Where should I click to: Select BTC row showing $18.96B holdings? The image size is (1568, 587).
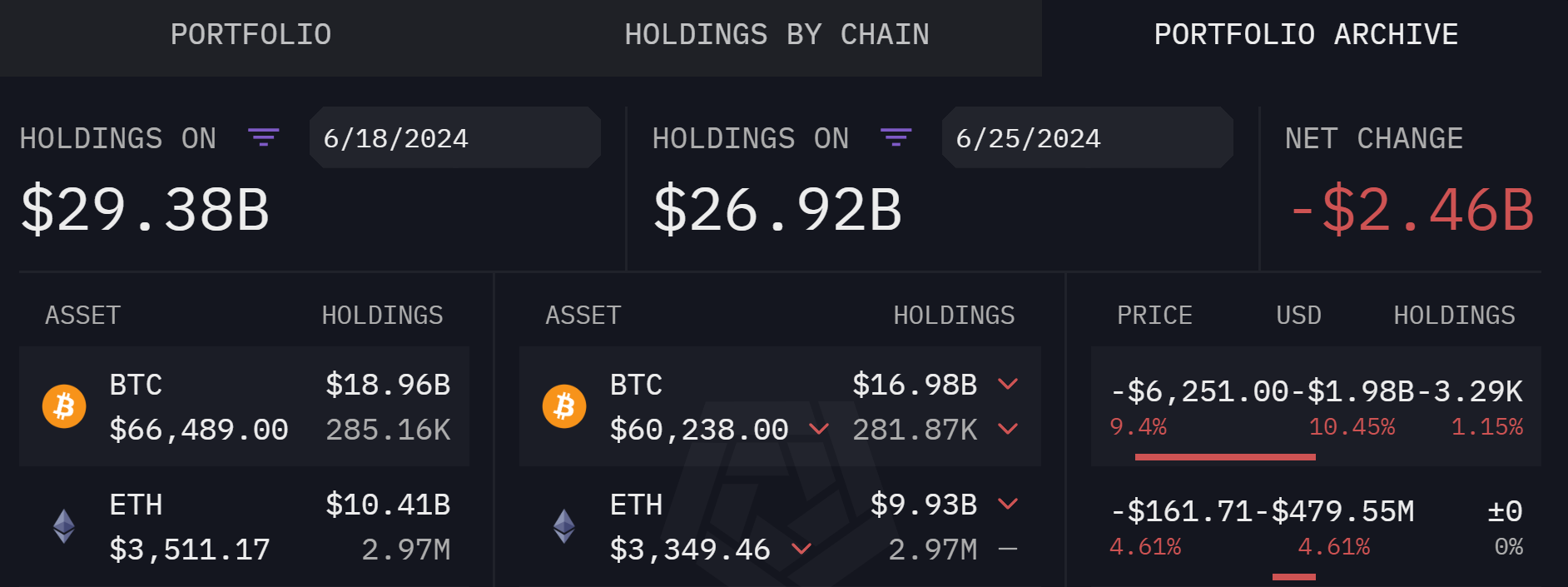point(244,406)
